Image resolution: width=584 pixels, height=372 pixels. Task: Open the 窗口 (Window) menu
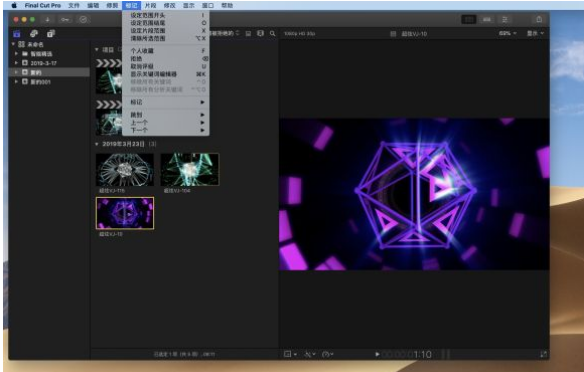click(208, 5)
